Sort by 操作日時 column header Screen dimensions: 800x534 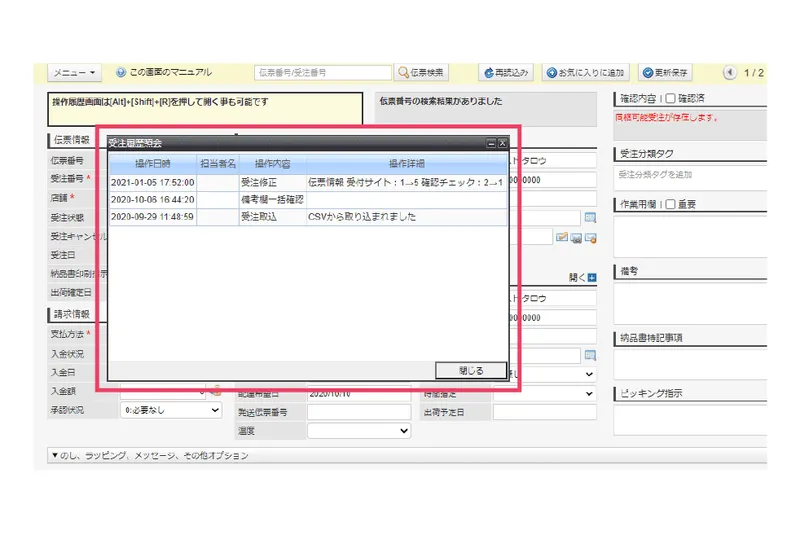coord(153,164)
